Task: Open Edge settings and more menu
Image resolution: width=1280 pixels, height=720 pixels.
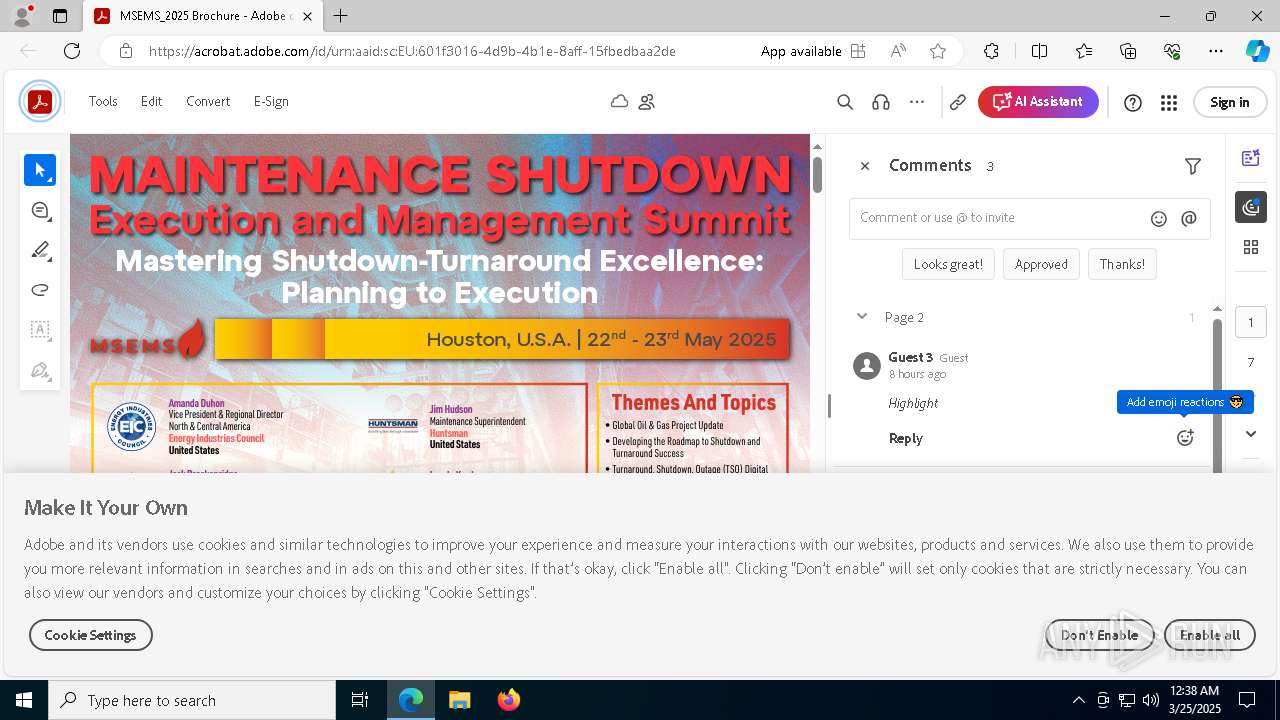Action: tap(1216, 51)
